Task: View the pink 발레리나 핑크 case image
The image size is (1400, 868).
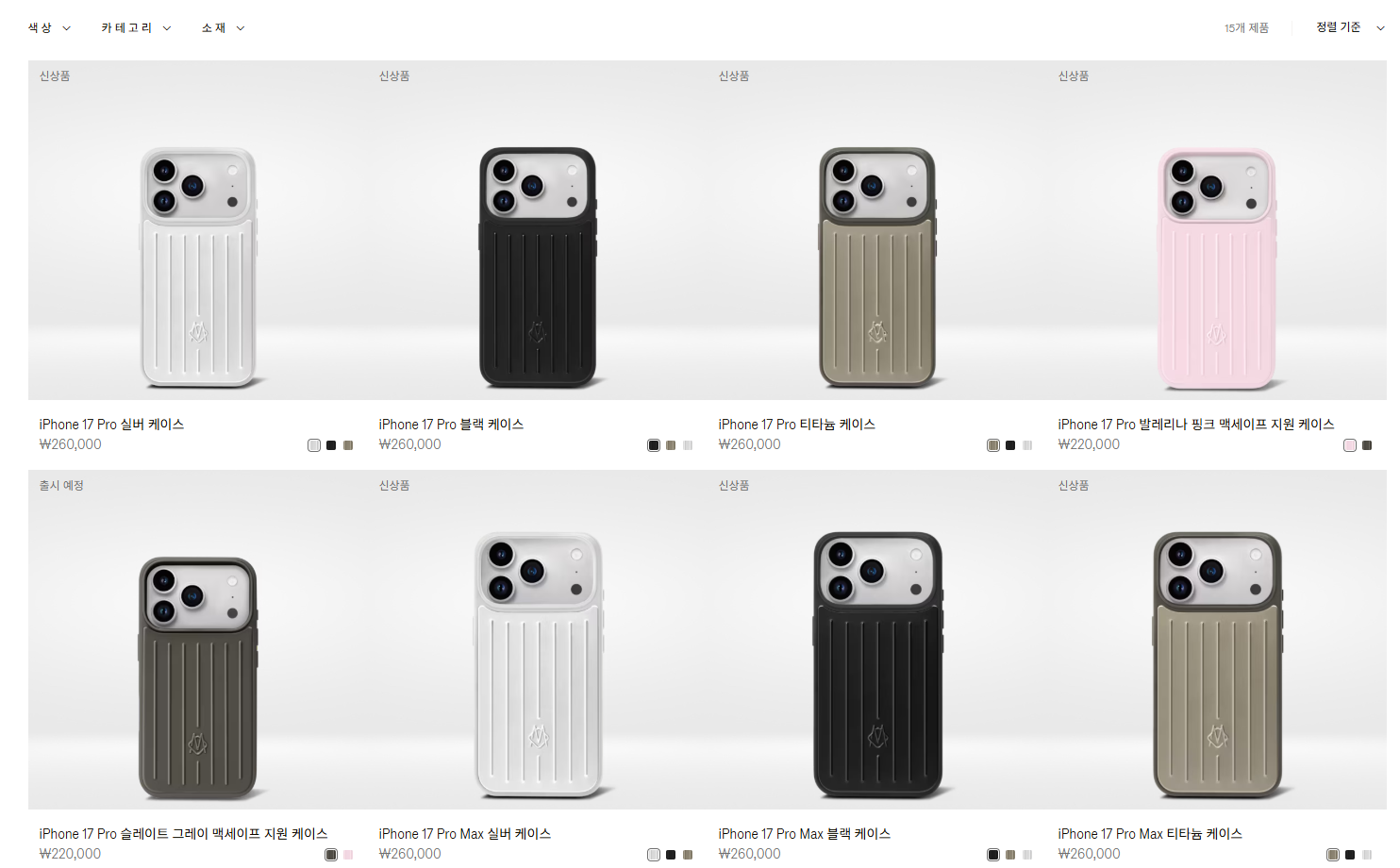Action: pyautogui.click(x=1217, y=230)
